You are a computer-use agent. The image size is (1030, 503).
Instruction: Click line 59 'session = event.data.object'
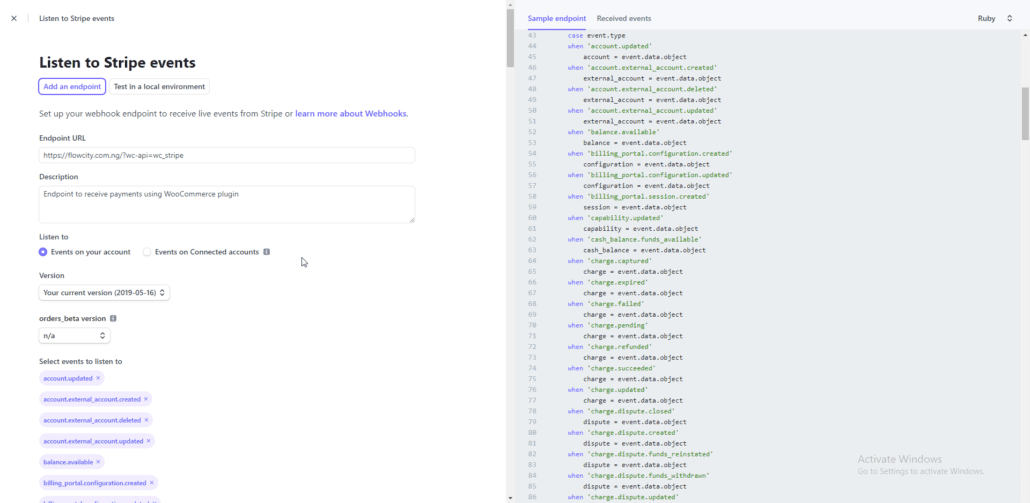point(635,208)
